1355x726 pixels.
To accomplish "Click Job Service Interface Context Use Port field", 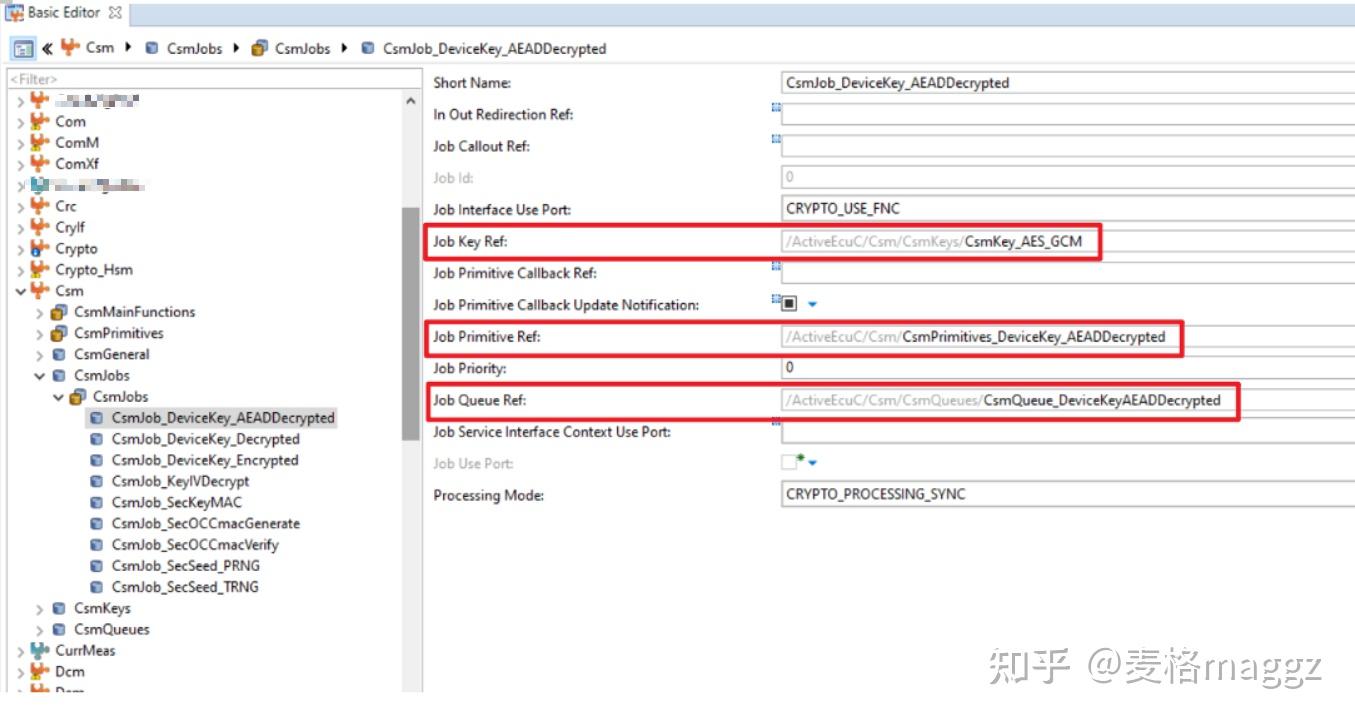I will tap(1068, 432).
